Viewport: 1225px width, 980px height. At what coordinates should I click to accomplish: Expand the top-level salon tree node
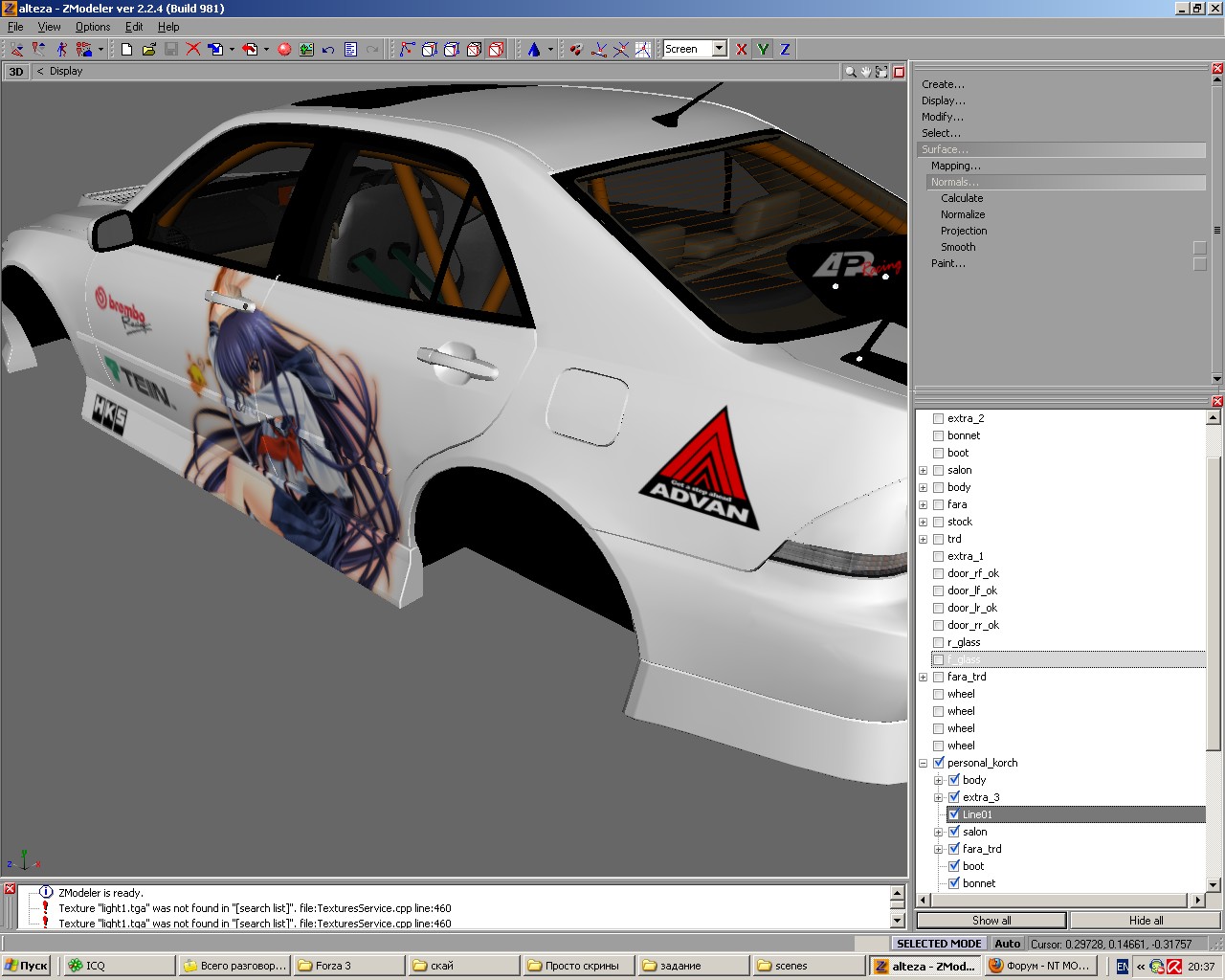tap(923, 470)
